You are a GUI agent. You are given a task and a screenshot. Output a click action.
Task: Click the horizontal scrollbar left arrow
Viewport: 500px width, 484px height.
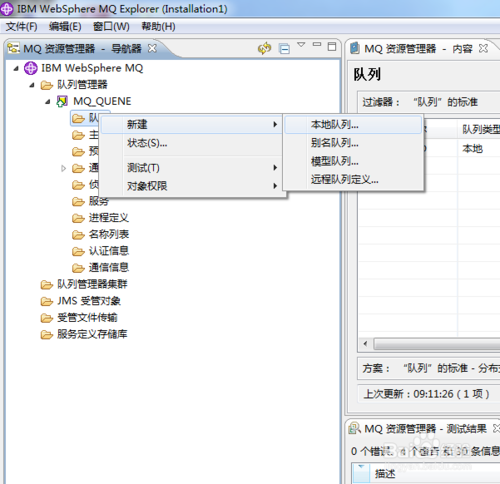tap(366, 344)
